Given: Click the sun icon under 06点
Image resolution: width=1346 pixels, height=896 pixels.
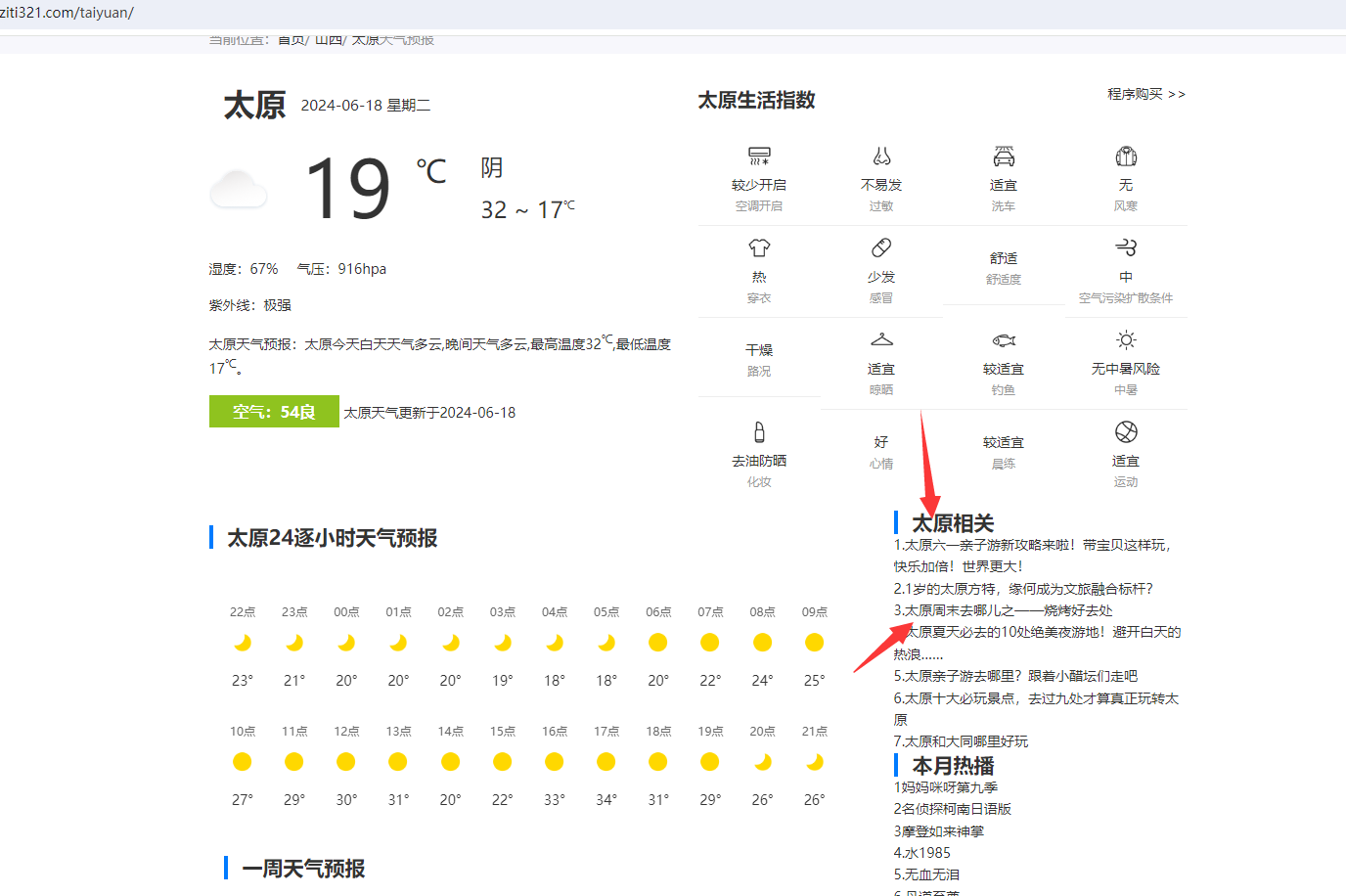Looking at the screenshot, I should pos(658,643).
